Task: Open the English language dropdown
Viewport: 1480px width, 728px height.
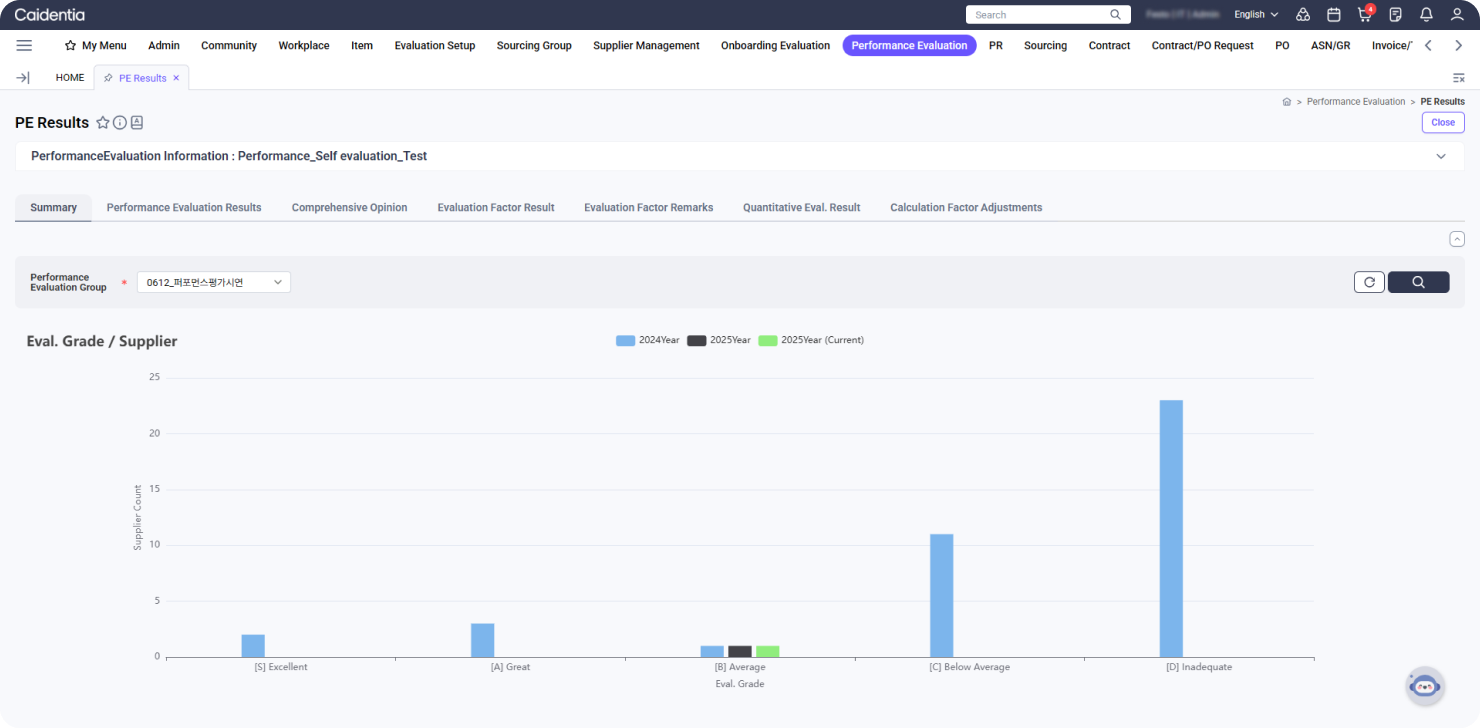Action: tap(1256, 15)
